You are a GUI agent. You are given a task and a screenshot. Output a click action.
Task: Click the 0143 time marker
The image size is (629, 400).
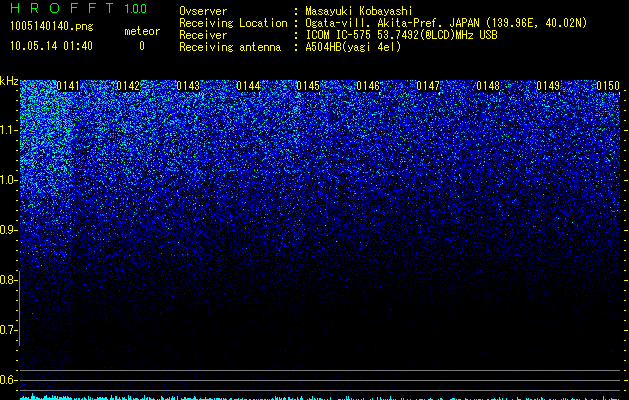coord(188,86)
